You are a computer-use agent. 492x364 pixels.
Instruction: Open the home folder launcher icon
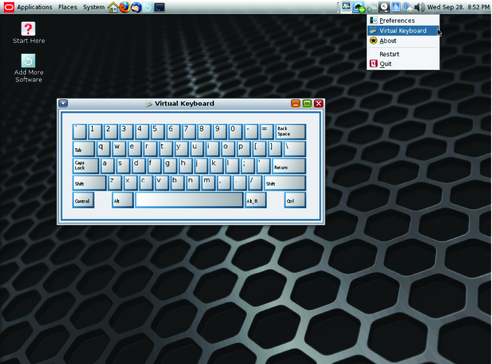113,7
